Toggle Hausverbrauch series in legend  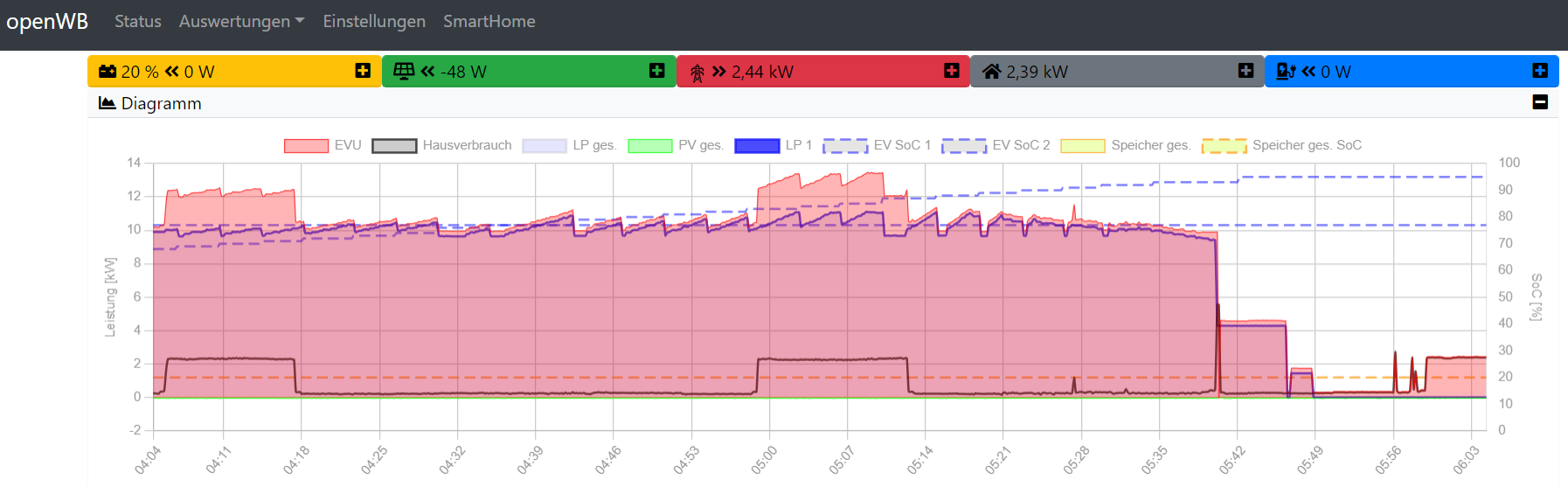[x=441, y=145]
